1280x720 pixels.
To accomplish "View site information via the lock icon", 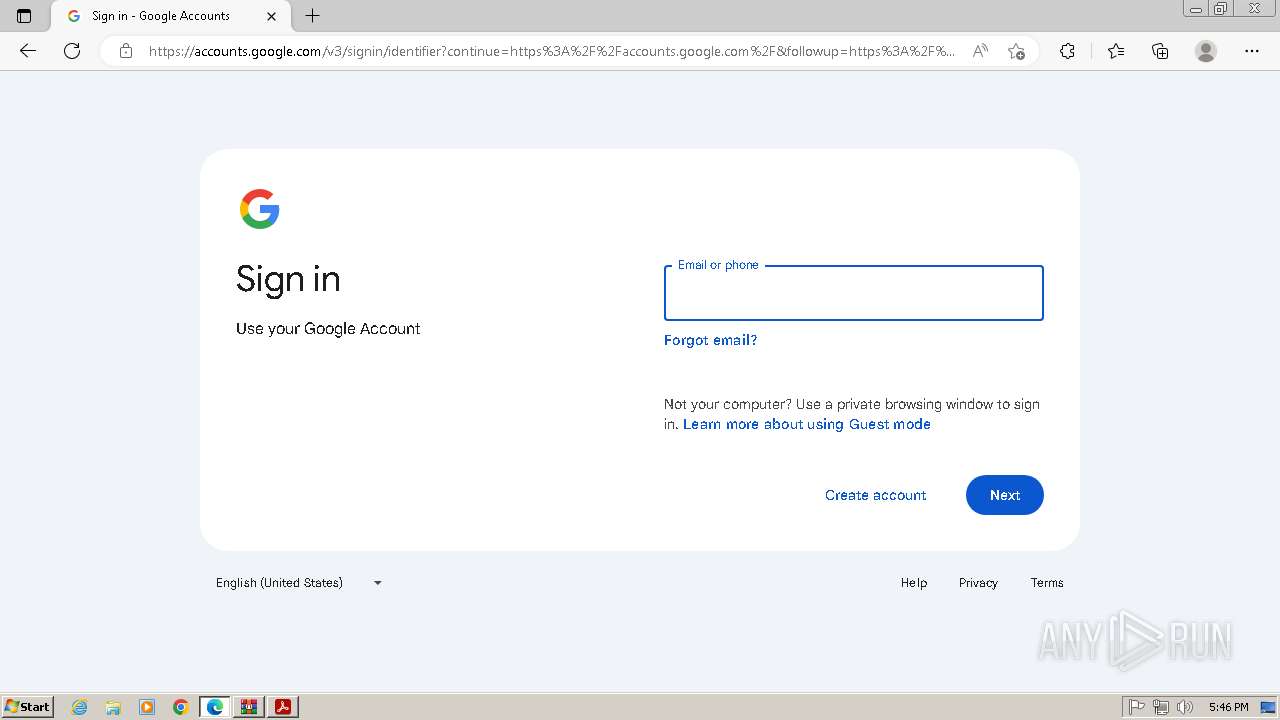I will (x=126, y=51).
